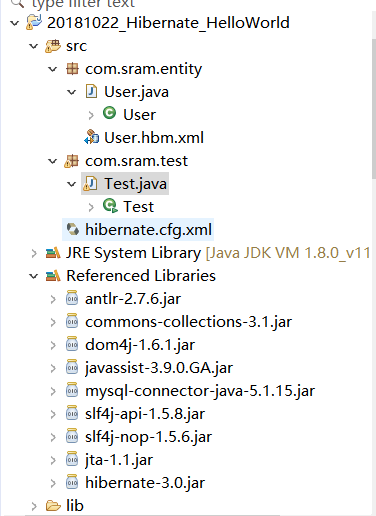Expand the slf4j-nop-1.5.6.jar archive
The width and height of the screenshot is (376, 516).
pyautogui.click(x=53, y=437)
